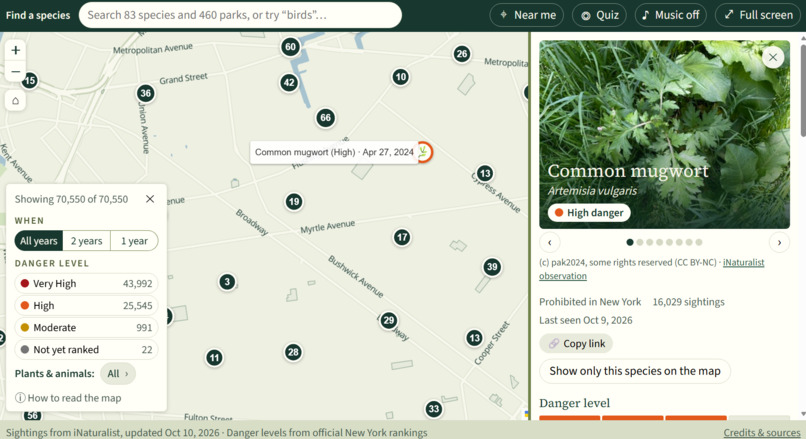This screenshot has height=439, width=806.
Task: Click the Showing 70,550 of 70,550 text
Action: pyautogui.click(x=71, y=199)
